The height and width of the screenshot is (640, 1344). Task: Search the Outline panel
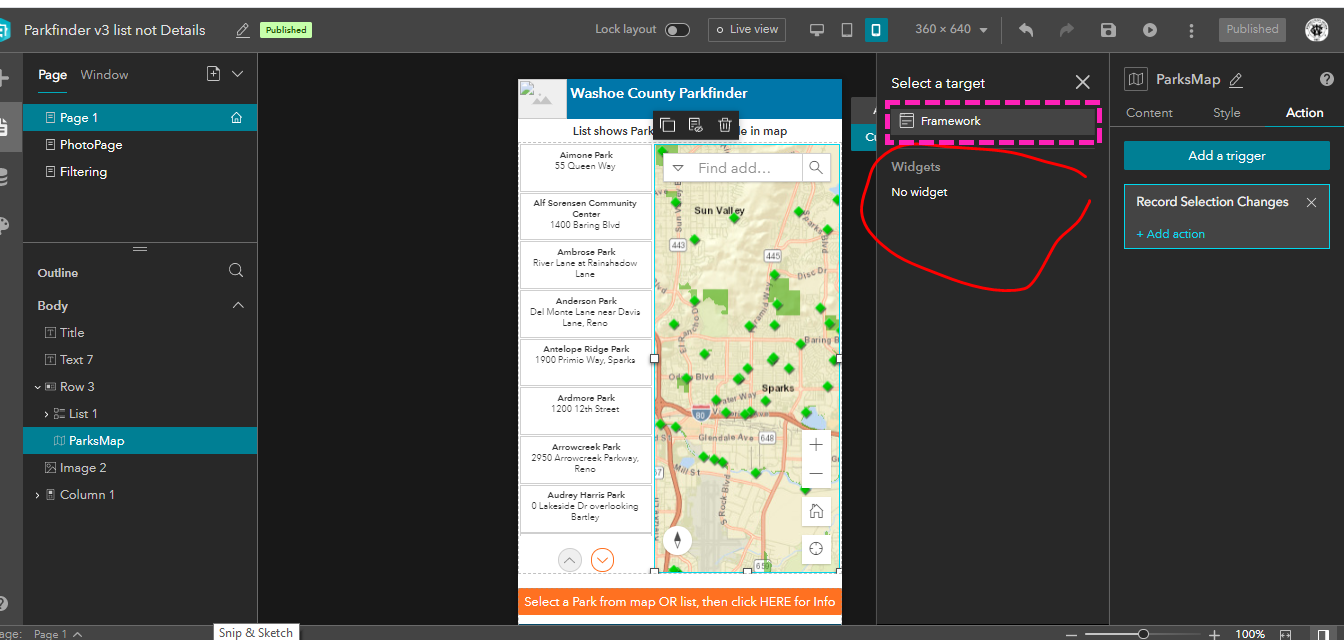[236, 270]
